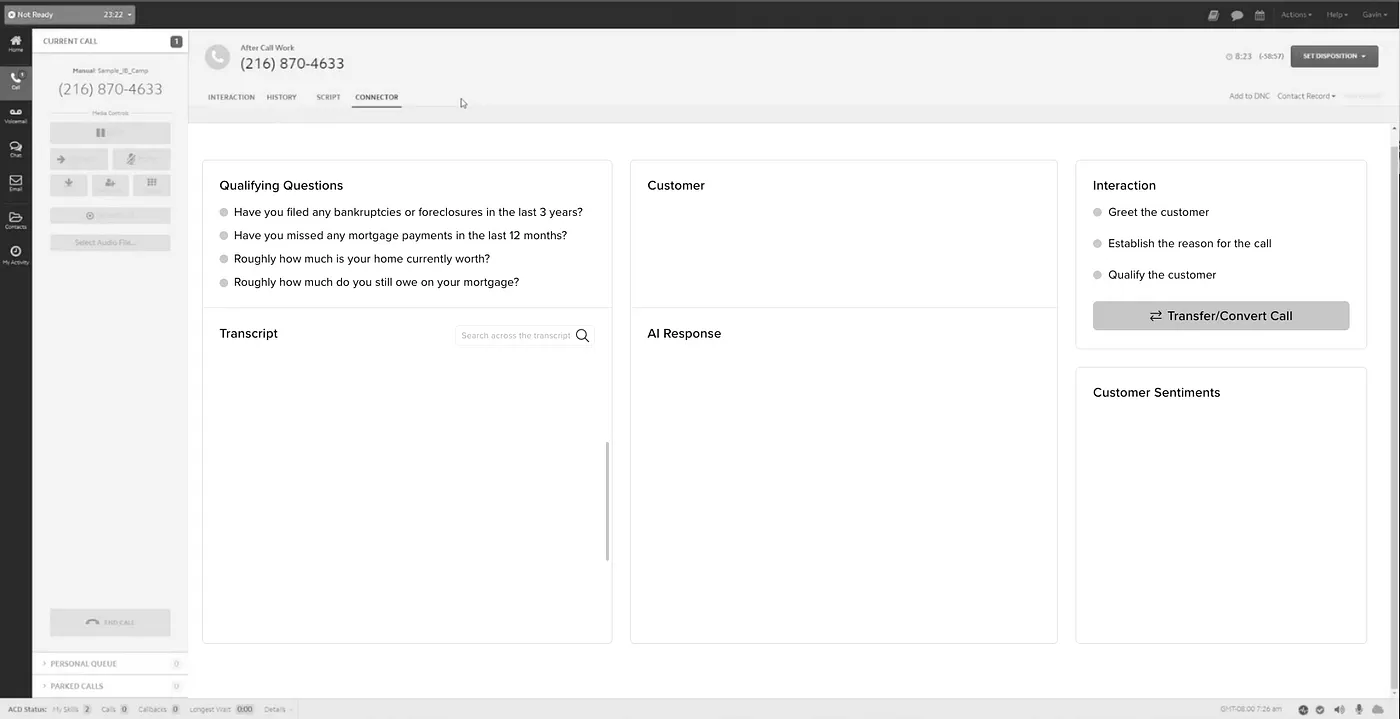This screenshot has width=1400, height=719.
Task: Open the calendar icon in top bar
Action: click(1260, 15)
